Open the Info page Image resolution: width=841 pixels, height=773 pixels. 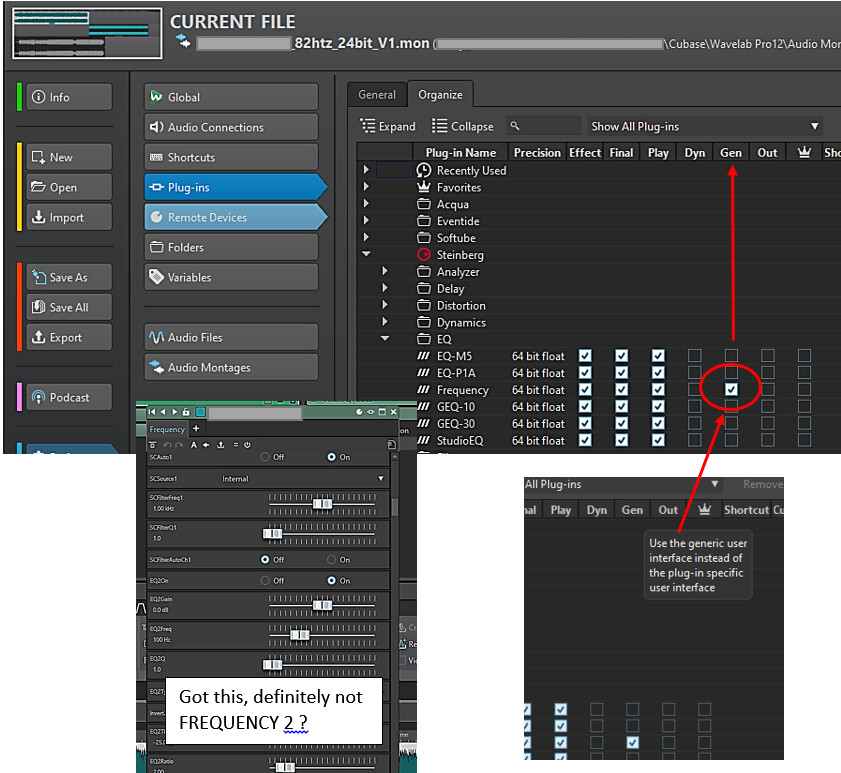coord(69,97)
